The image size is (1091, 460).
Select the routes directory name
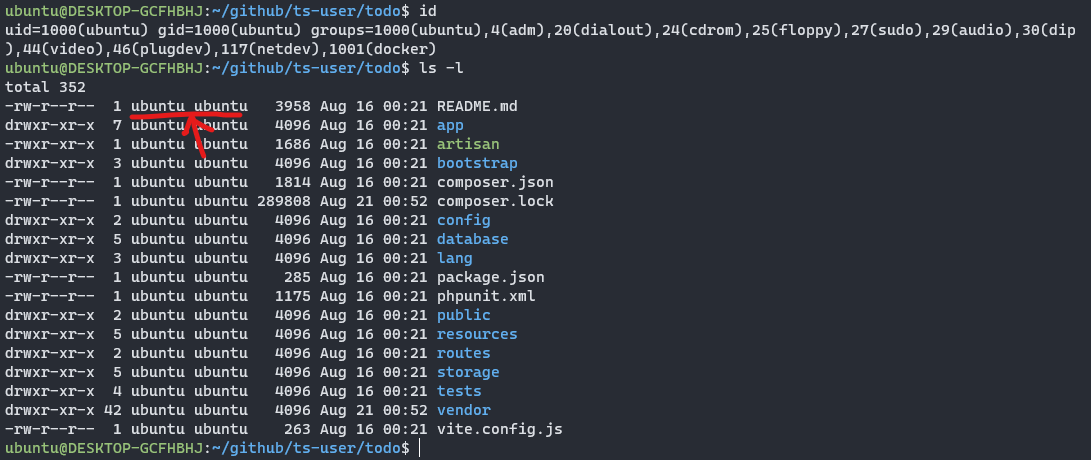point(463,354)
